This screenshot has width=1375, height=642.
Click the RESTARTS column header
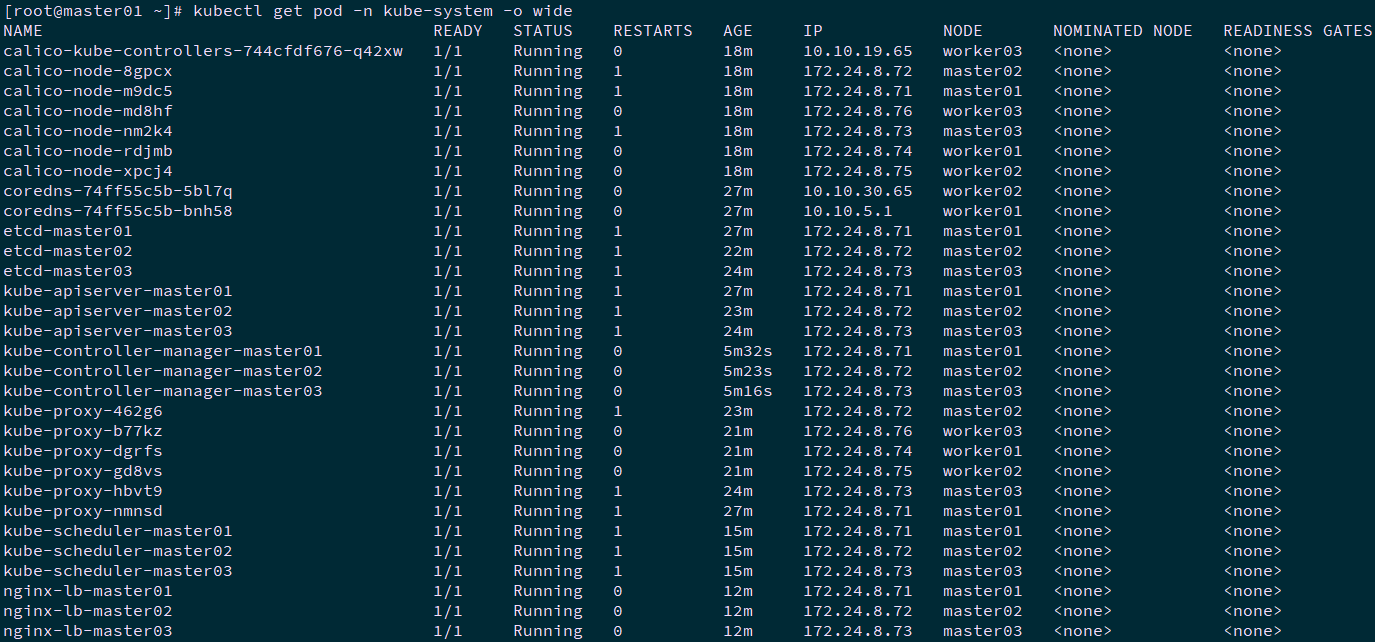[652, 31]
